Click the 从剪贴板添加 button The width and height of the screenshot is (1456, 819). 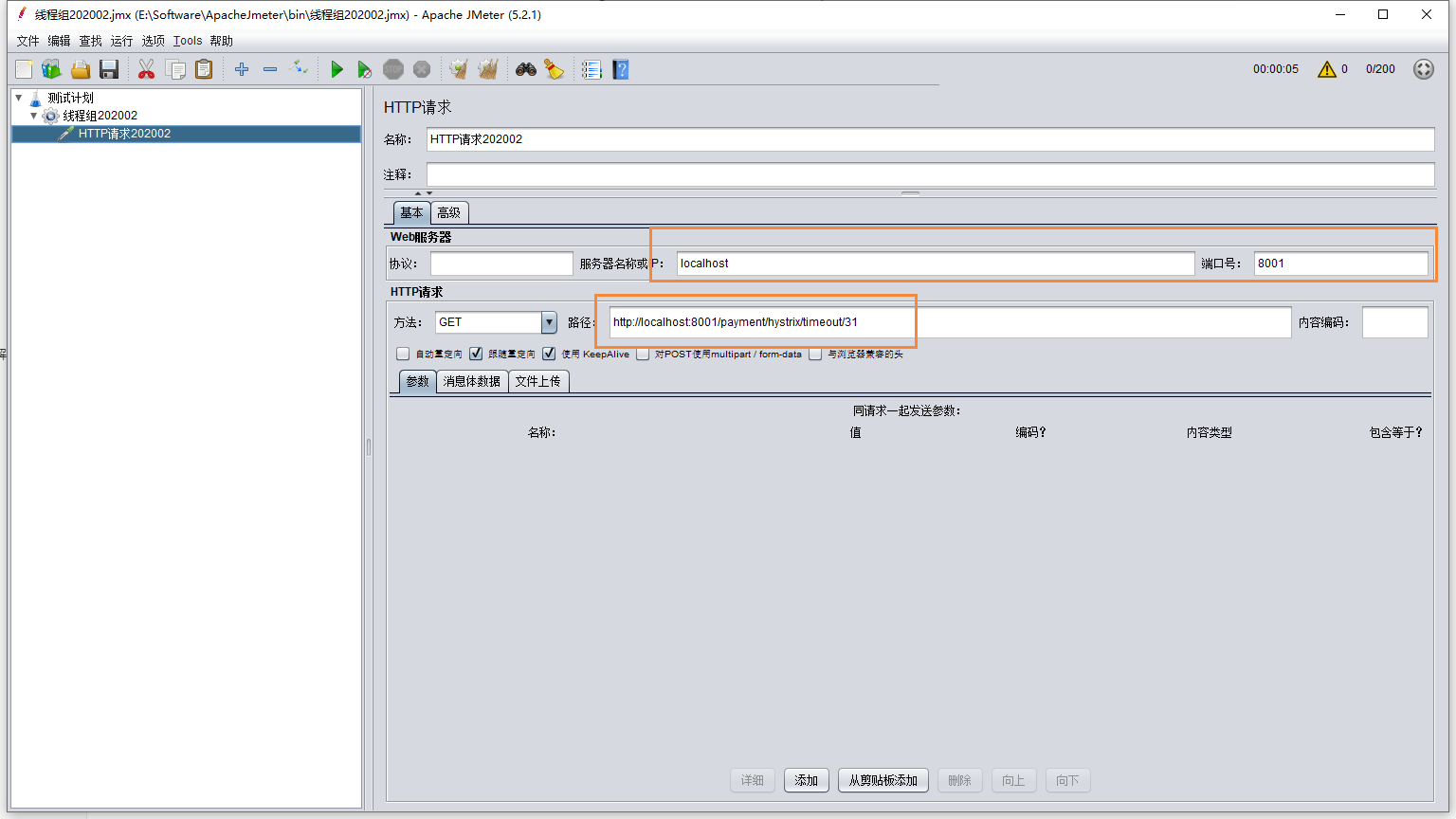pos(883,780)
